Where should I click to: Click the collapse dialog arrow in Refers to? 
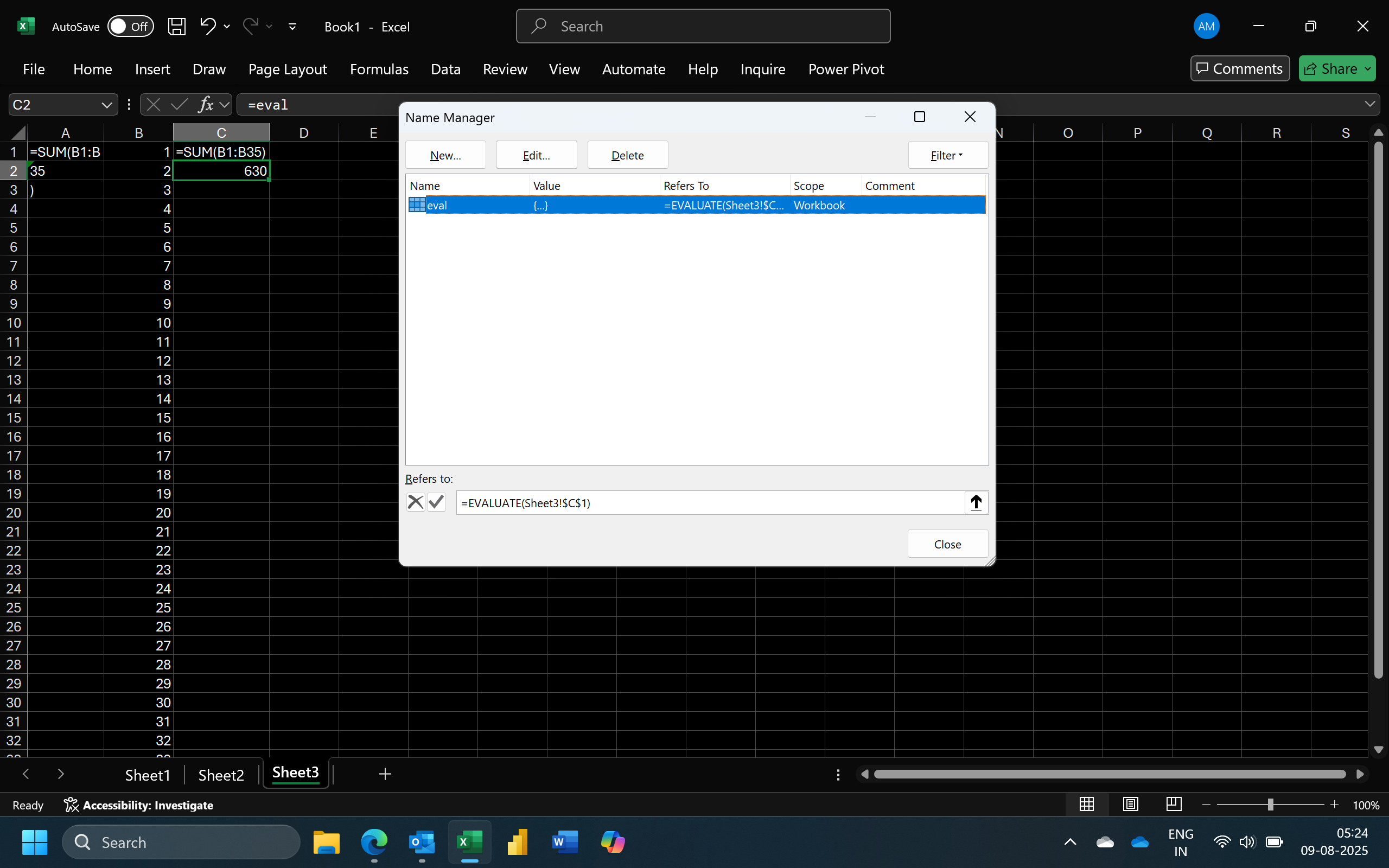pos(976,503)
